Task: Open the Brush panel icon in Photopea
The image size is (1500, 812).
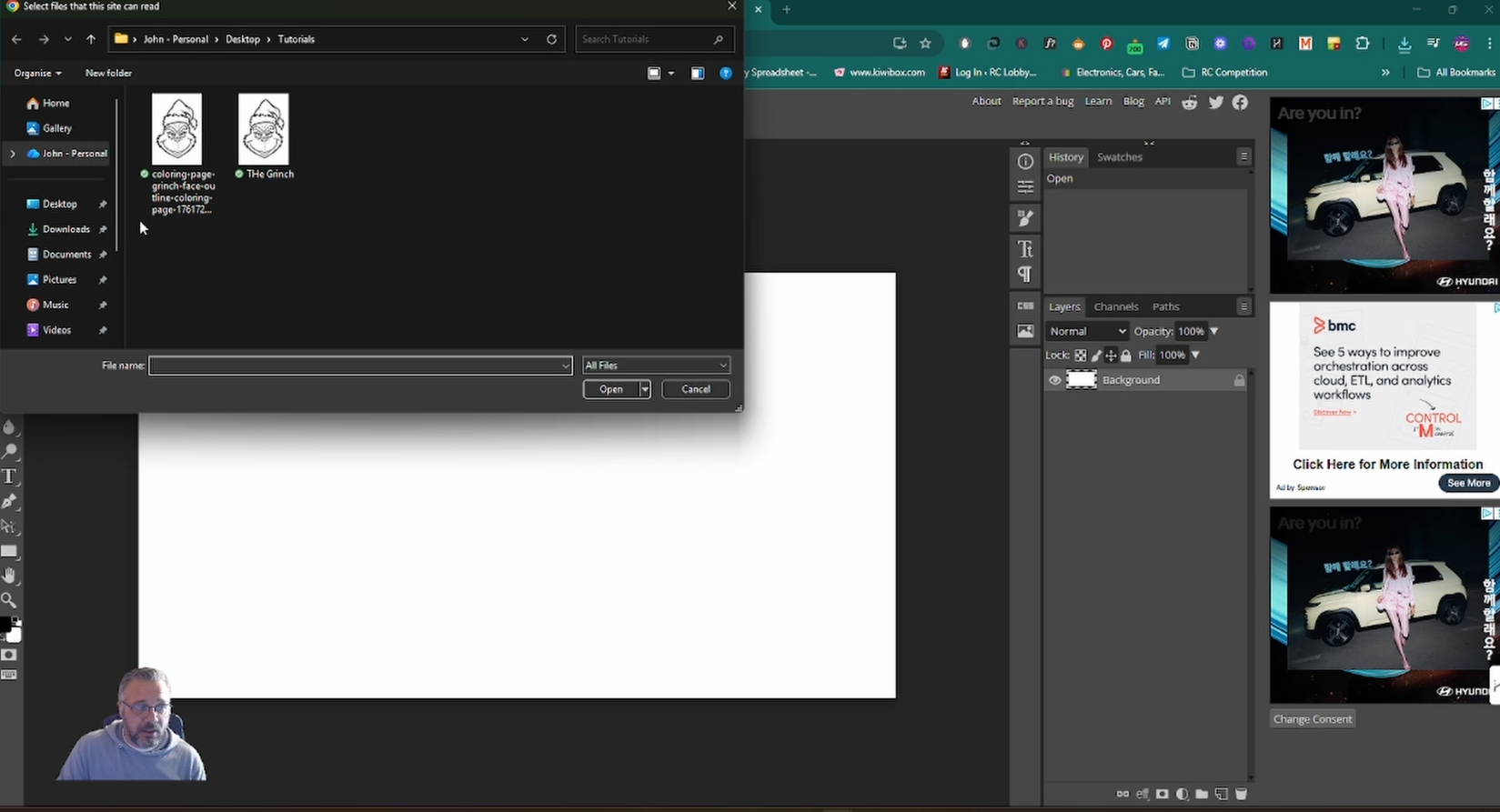Action: point(1025,218)
